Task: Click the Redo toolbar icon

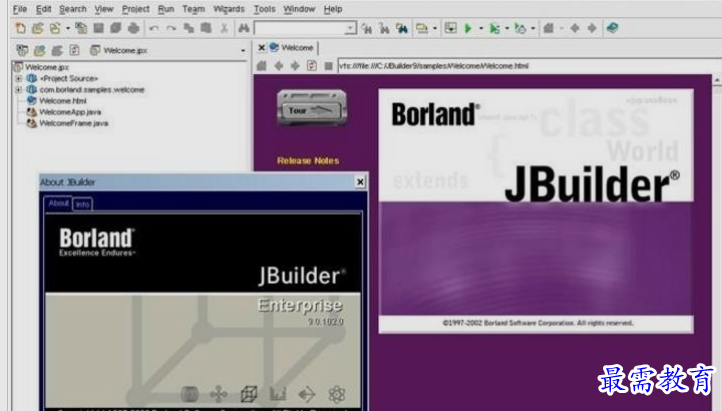Action: [171, 29]
